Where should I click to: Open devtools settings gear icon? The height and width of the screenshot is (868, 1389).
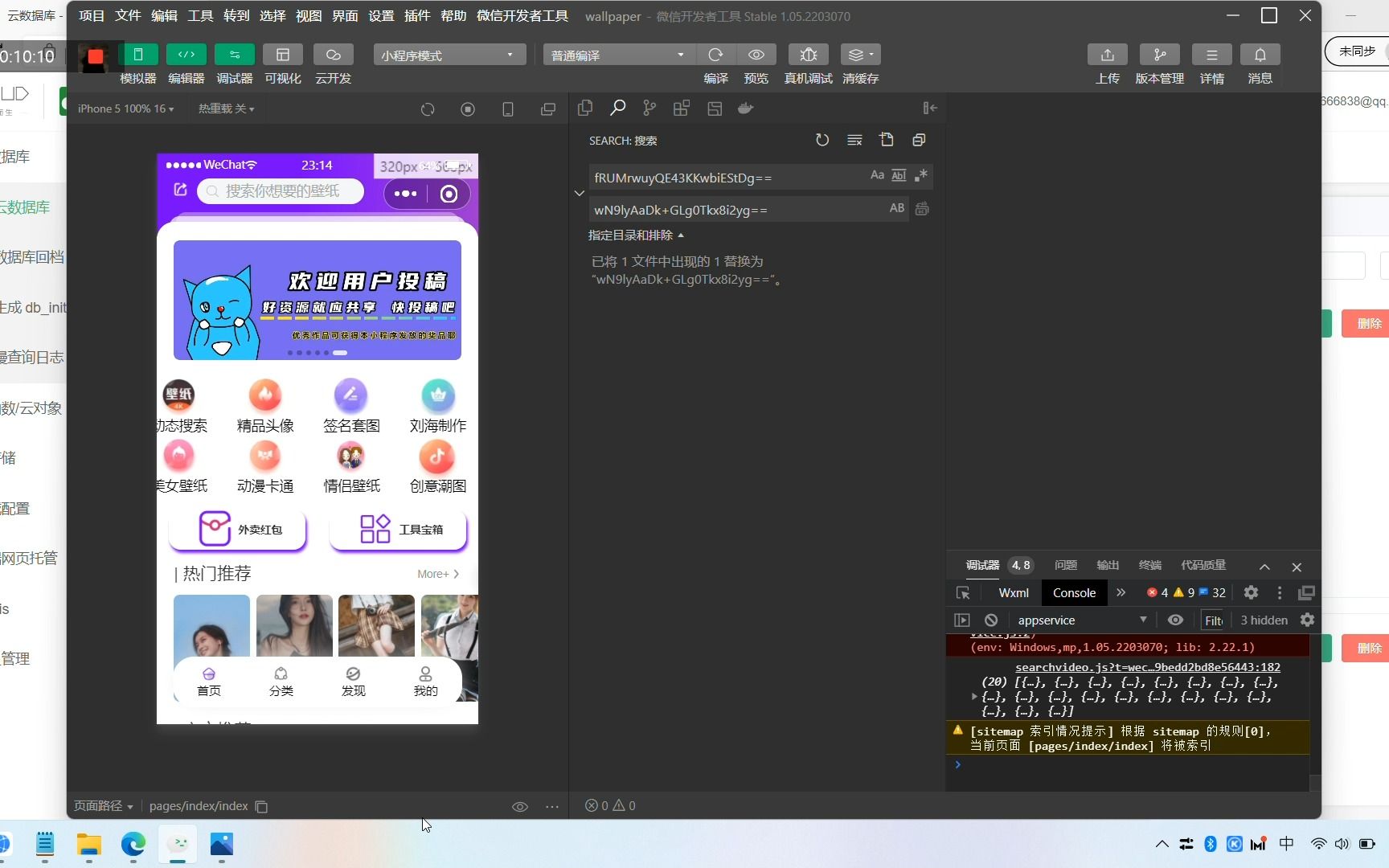[1251, 592]
